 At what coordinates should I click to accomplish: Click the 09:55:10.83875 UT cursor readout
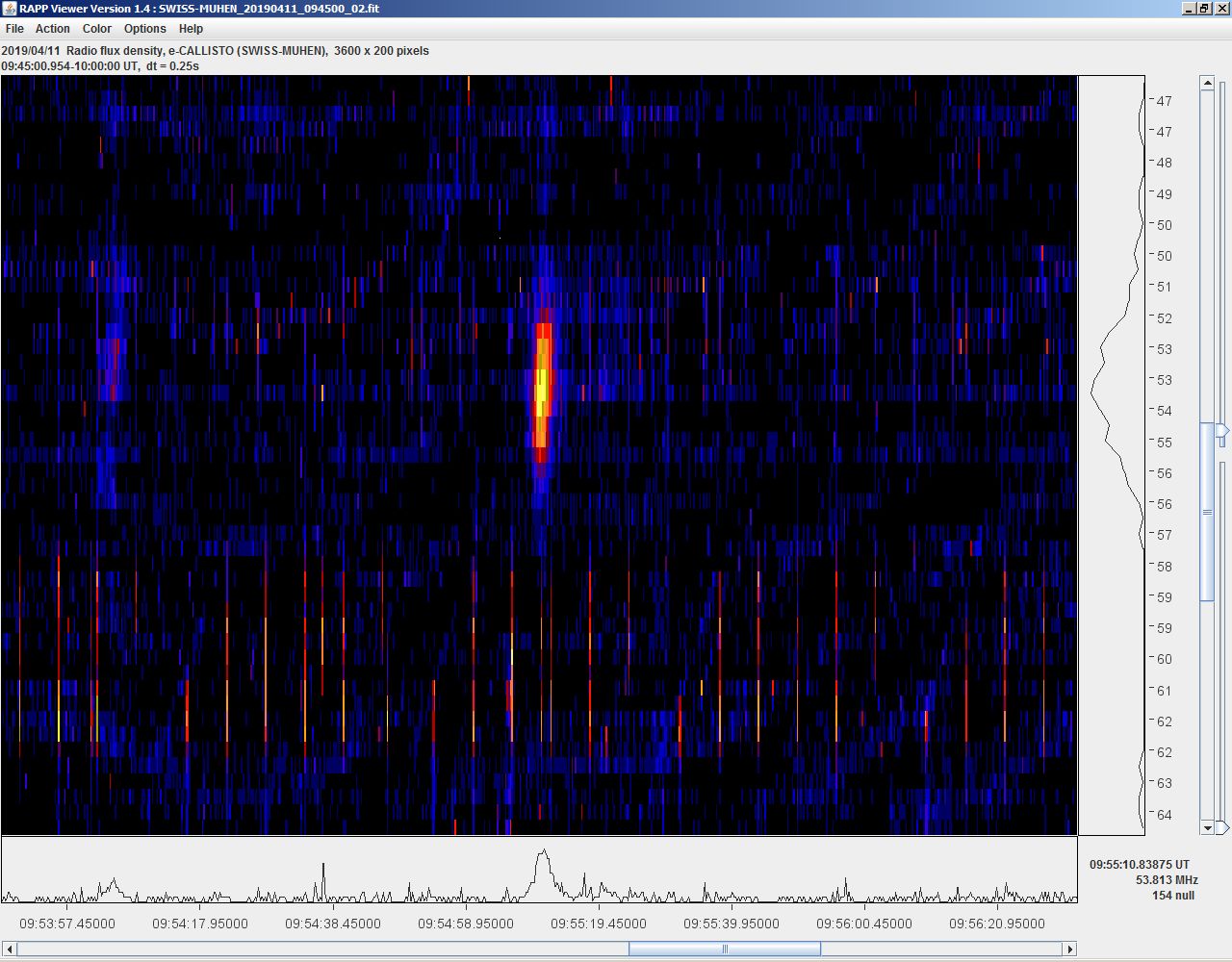tap(1140, 865)
